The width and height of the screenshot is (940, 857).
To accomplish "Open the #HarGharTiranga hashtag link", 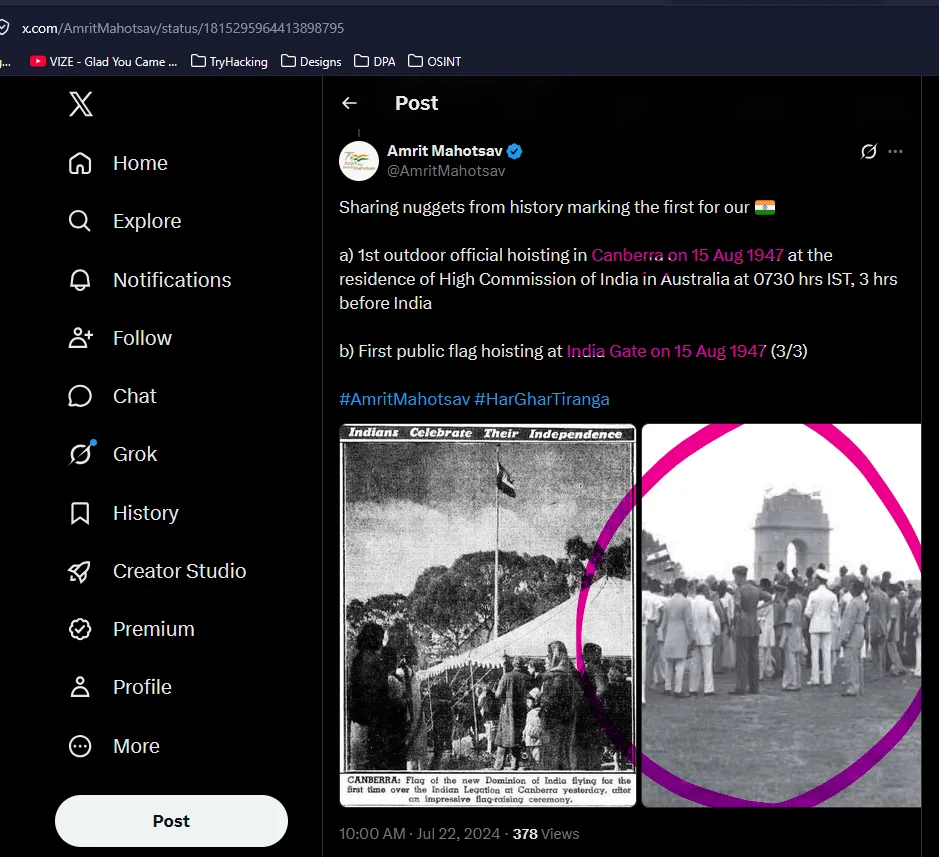I will (x=542, y=399).
